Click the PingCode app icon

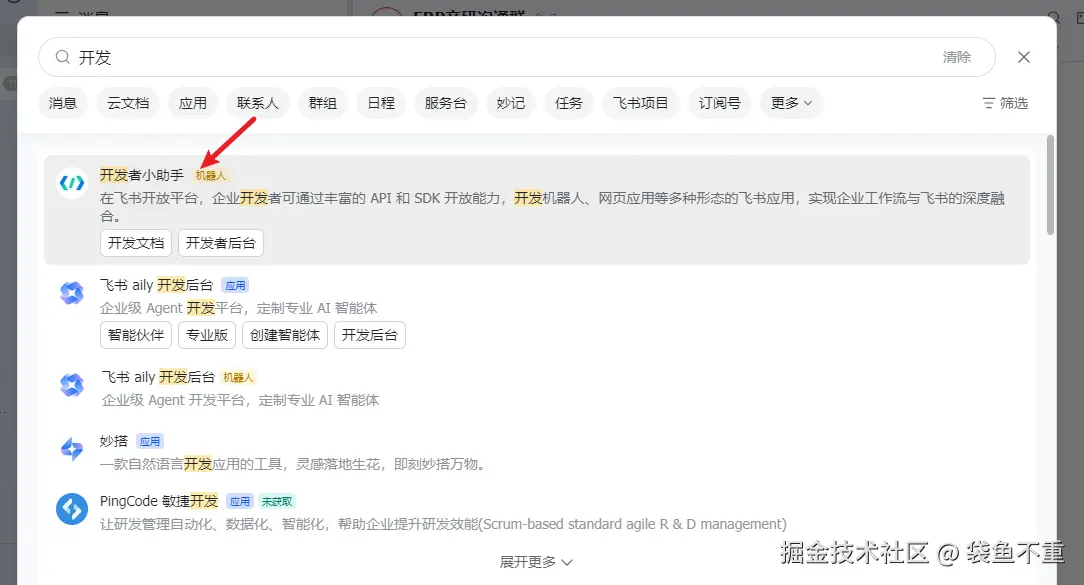pyautogui.click(x=72, y=510)
